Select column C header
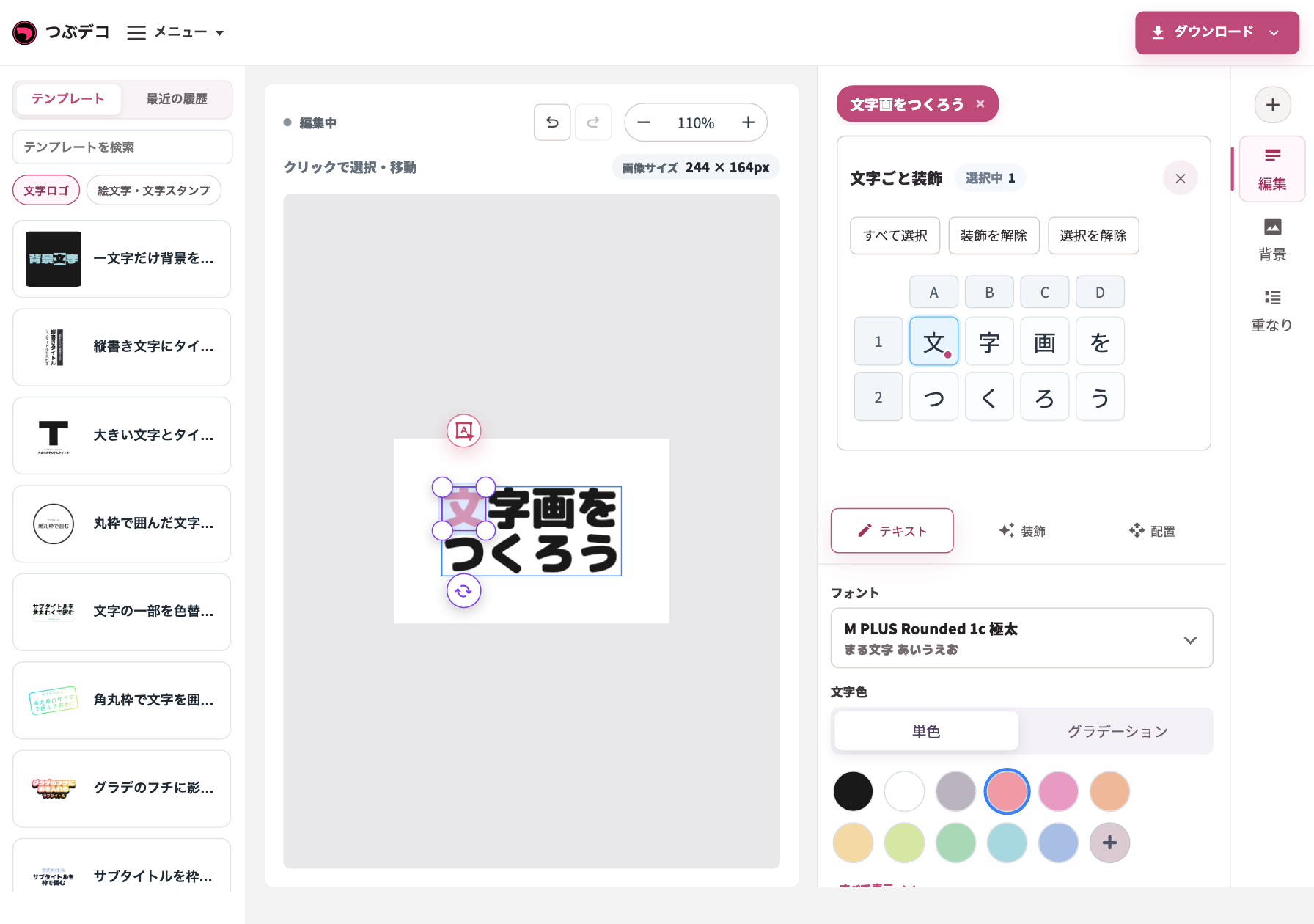This screenshot has width=1314, height=924. (x=1045, y=292)
